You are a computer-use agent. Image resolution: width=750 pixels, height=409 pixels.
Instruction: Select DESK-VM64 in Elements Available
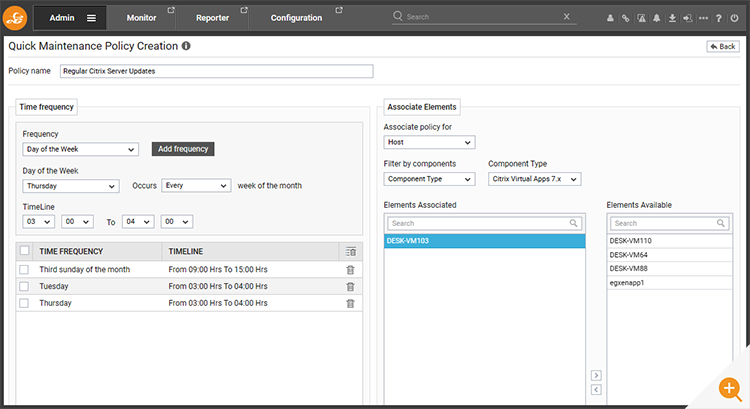[670, 255]
